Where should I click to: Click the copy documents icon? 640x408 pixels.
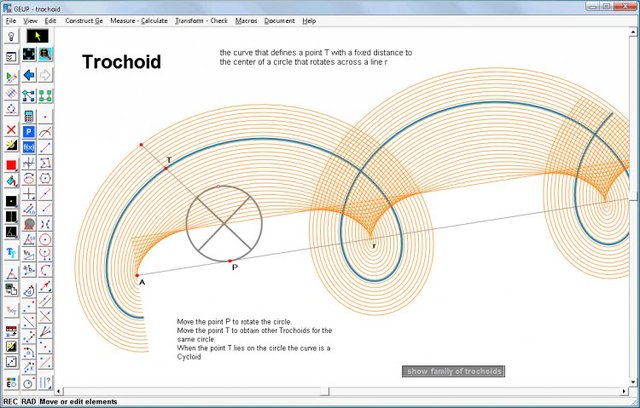point(11,289)
